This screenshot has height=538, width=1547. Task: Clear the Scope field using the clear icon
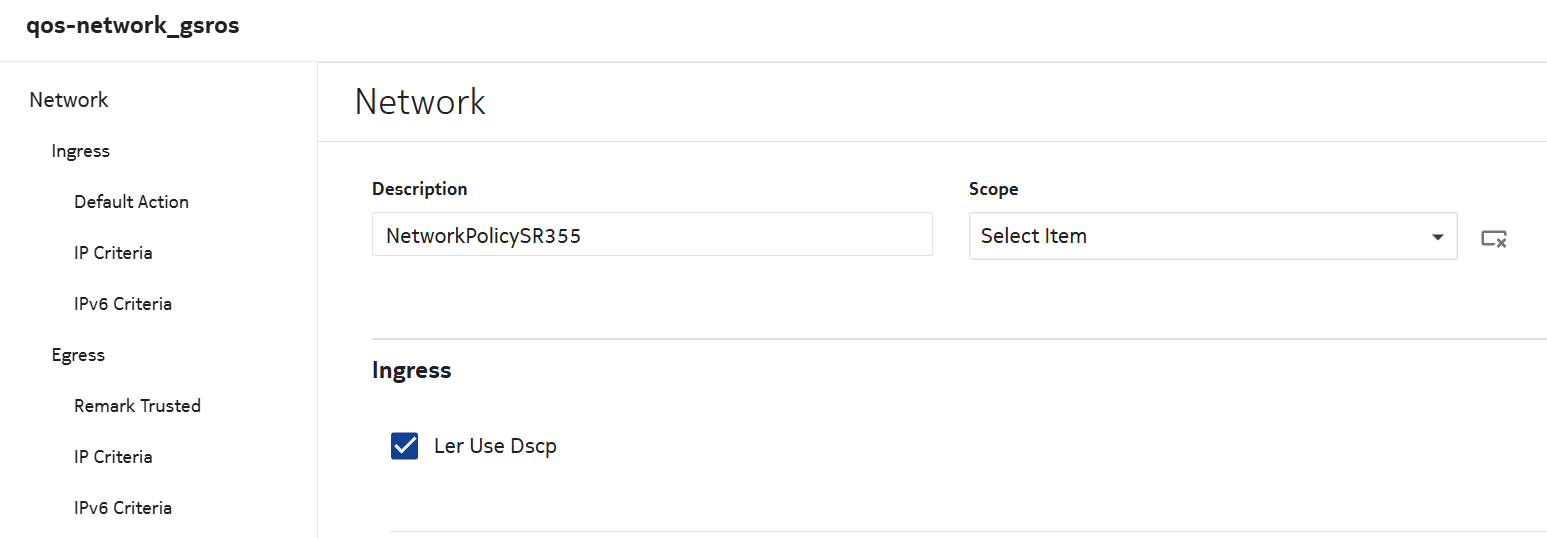[1493, 238]
